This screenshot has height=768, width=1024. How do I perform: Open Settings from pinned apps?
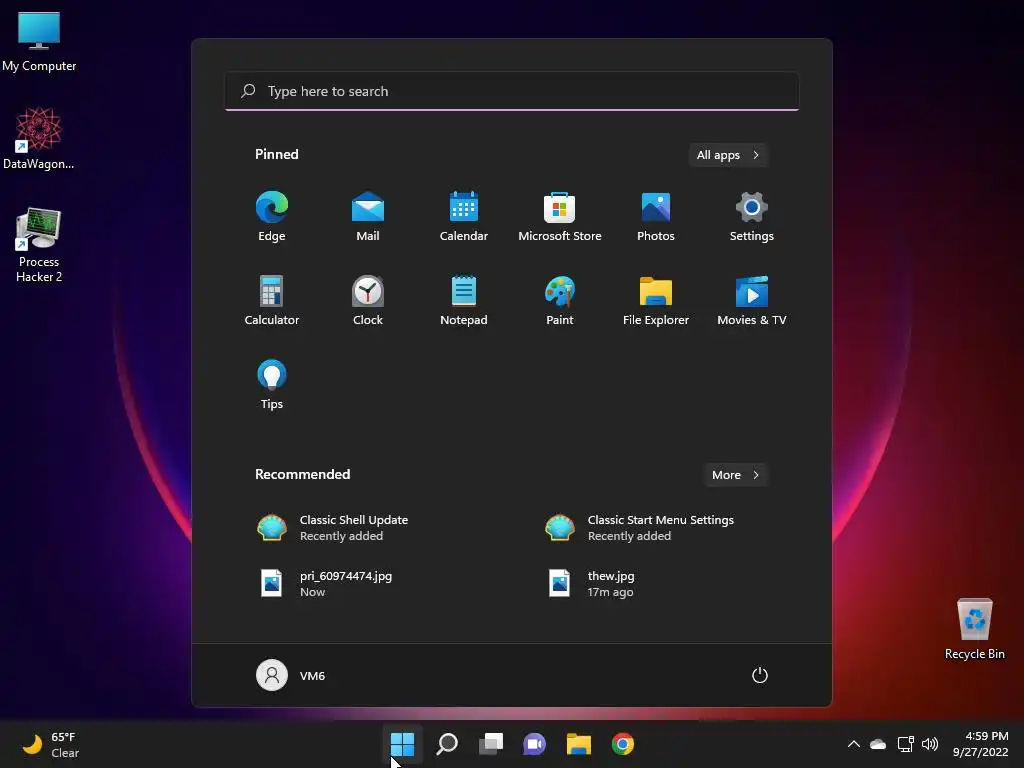pyautogui.click(x=752, y=216)
